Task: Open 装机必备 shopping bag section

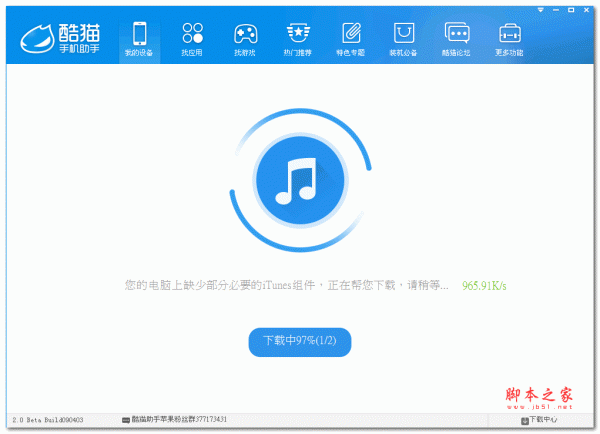Action: click(403, 39)
